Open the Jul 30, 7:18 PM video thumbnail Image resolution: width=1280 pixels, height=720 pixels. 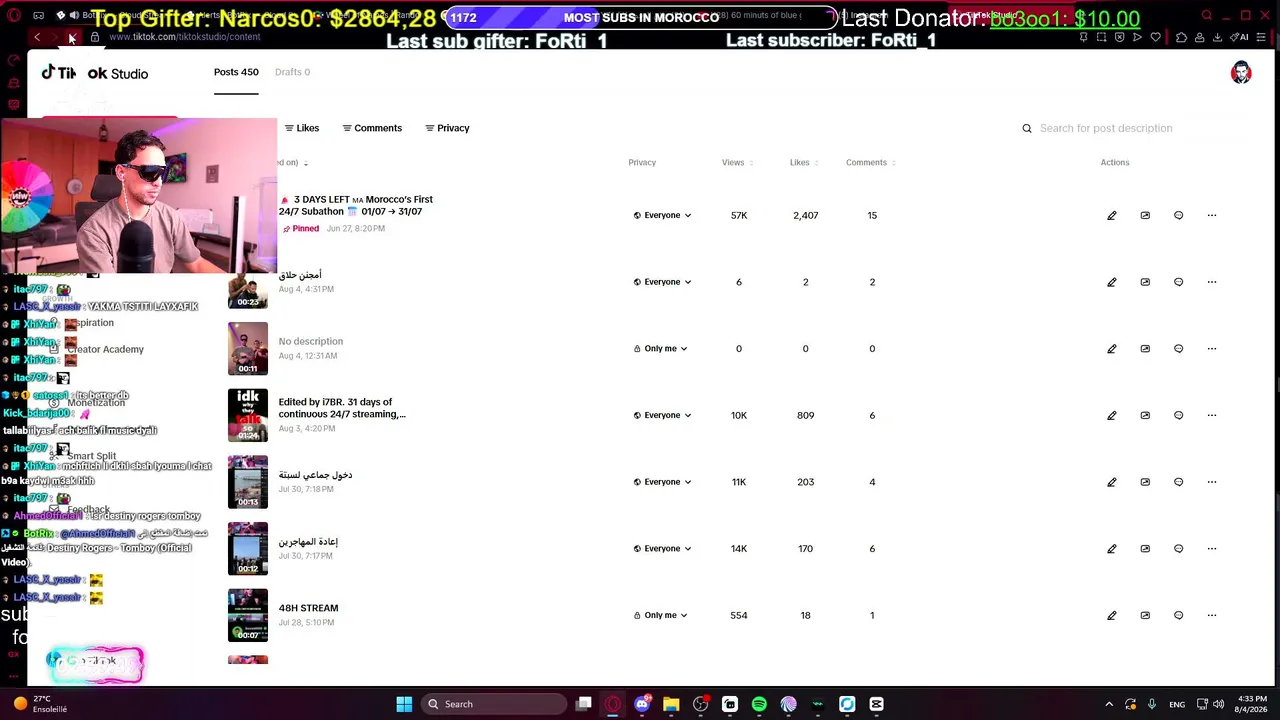click(x=248, y=482)
